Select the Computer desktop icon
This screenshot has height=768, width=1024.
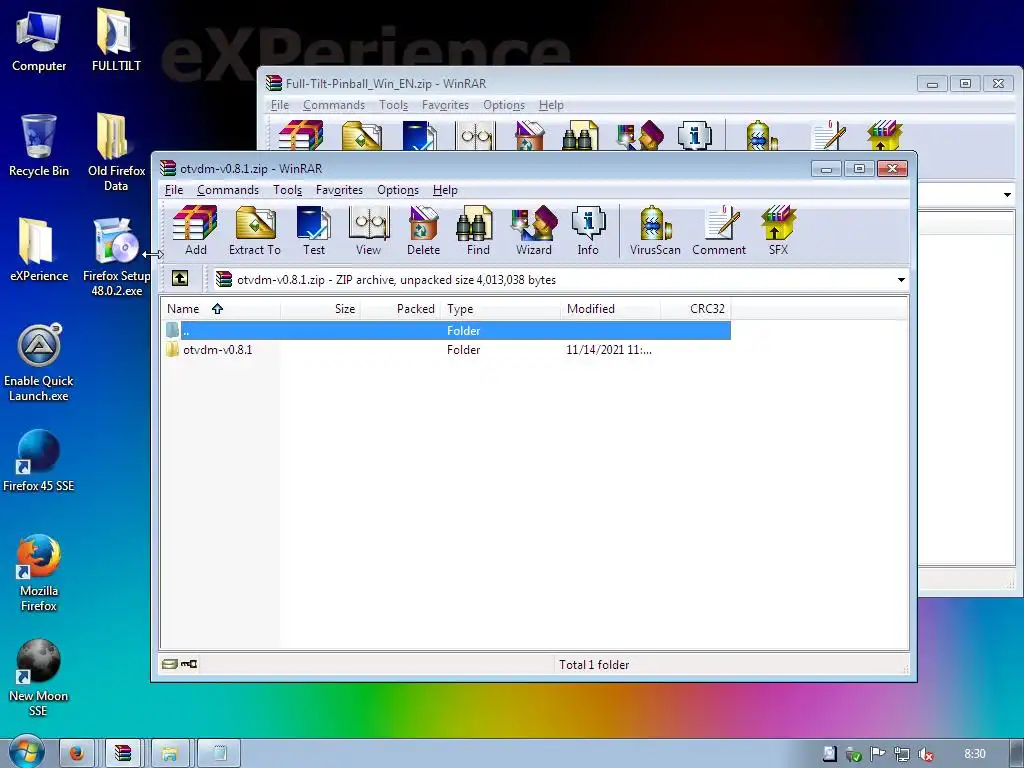pyautogui.click(x=39, y=40)
